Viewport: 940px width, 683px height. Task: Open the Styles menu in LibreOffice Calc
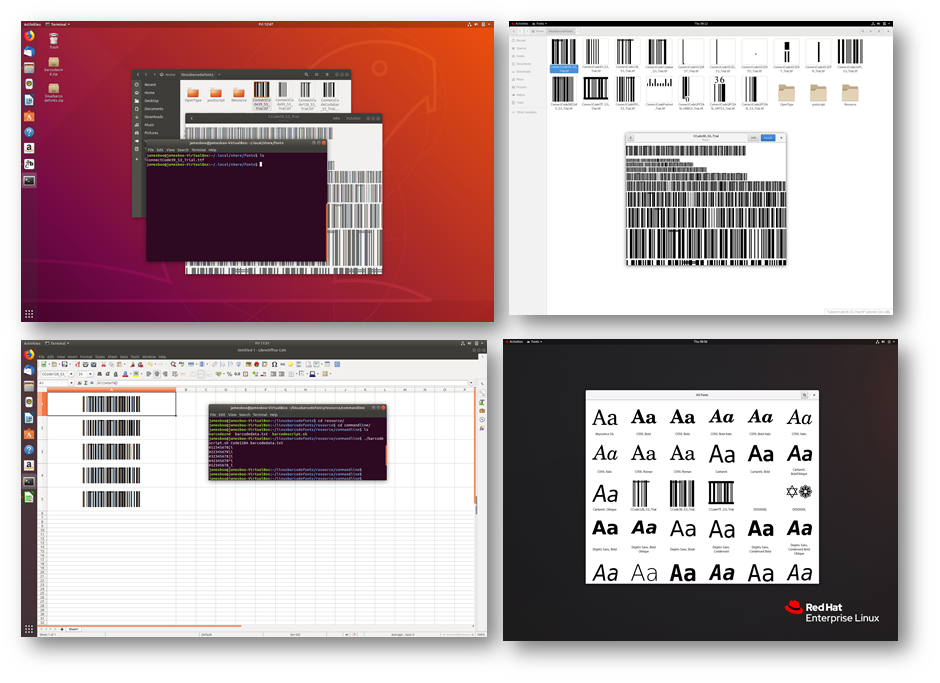pyautogui.click(x=100, y=356)
